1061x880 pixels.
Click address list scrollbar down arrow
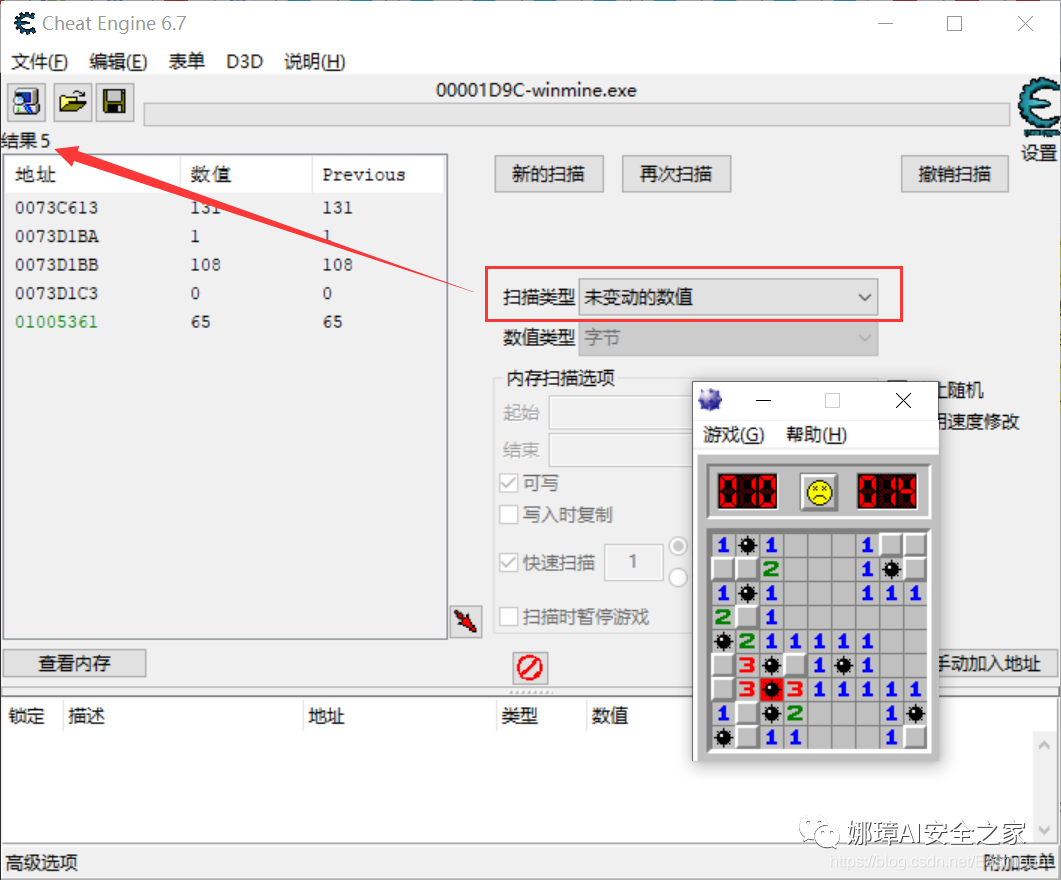[x=1044, y=829]
